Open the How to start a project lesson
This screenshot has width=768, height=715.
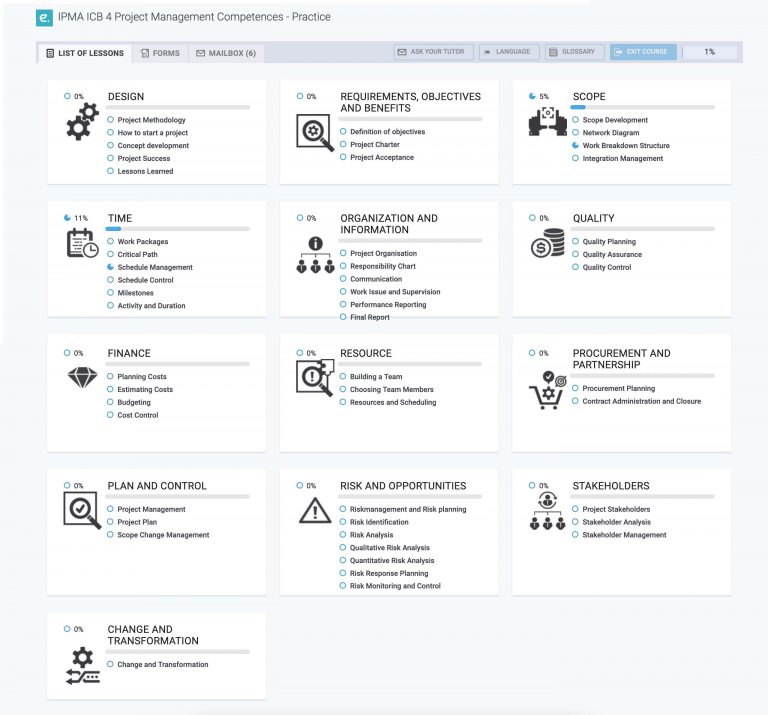pyautogui.click(x=153, y=133)
